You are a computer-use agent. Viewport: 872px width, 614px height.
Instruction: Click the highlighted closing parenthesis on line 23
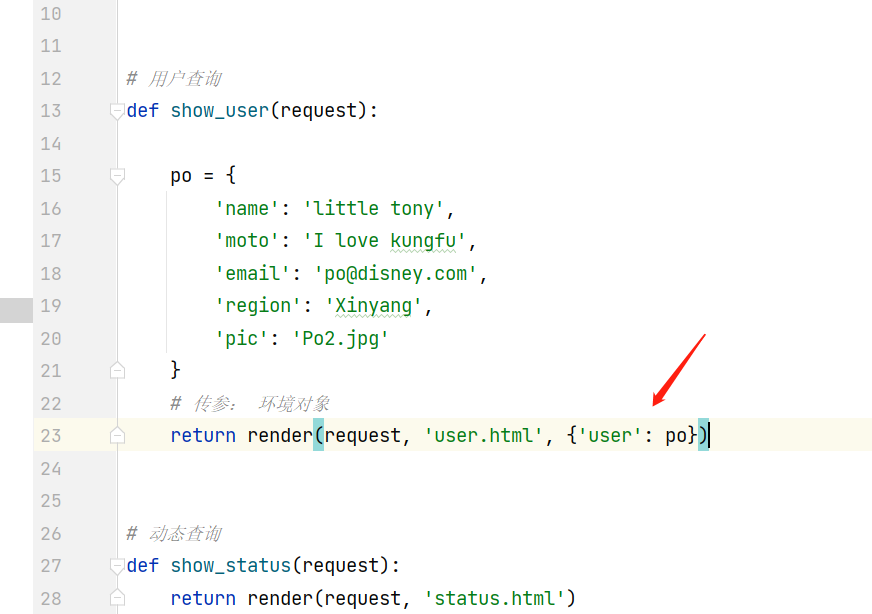[703, 435]
